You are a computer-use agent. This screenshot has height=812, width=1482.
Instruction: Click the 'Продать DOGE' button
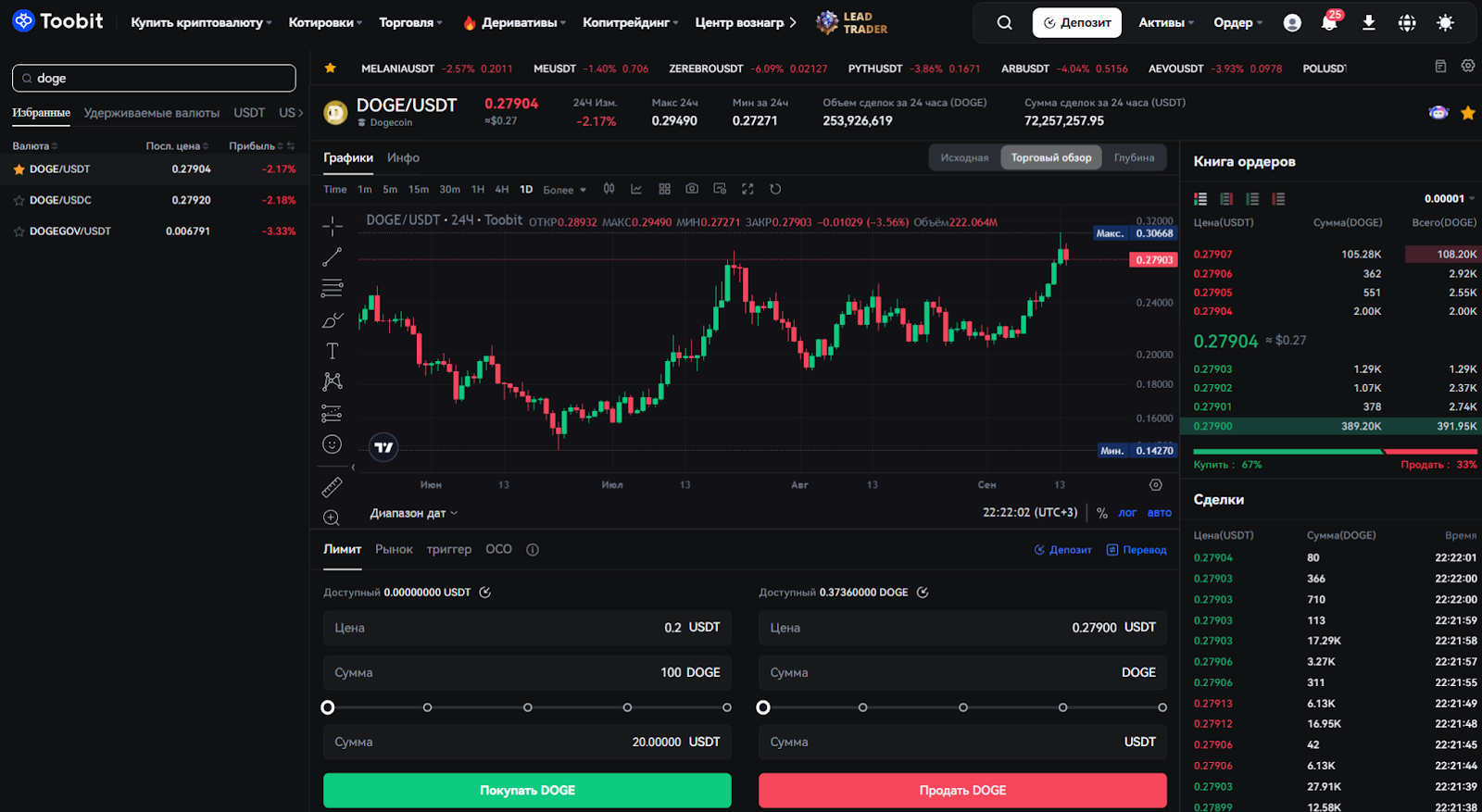click(x=962, y=791)
